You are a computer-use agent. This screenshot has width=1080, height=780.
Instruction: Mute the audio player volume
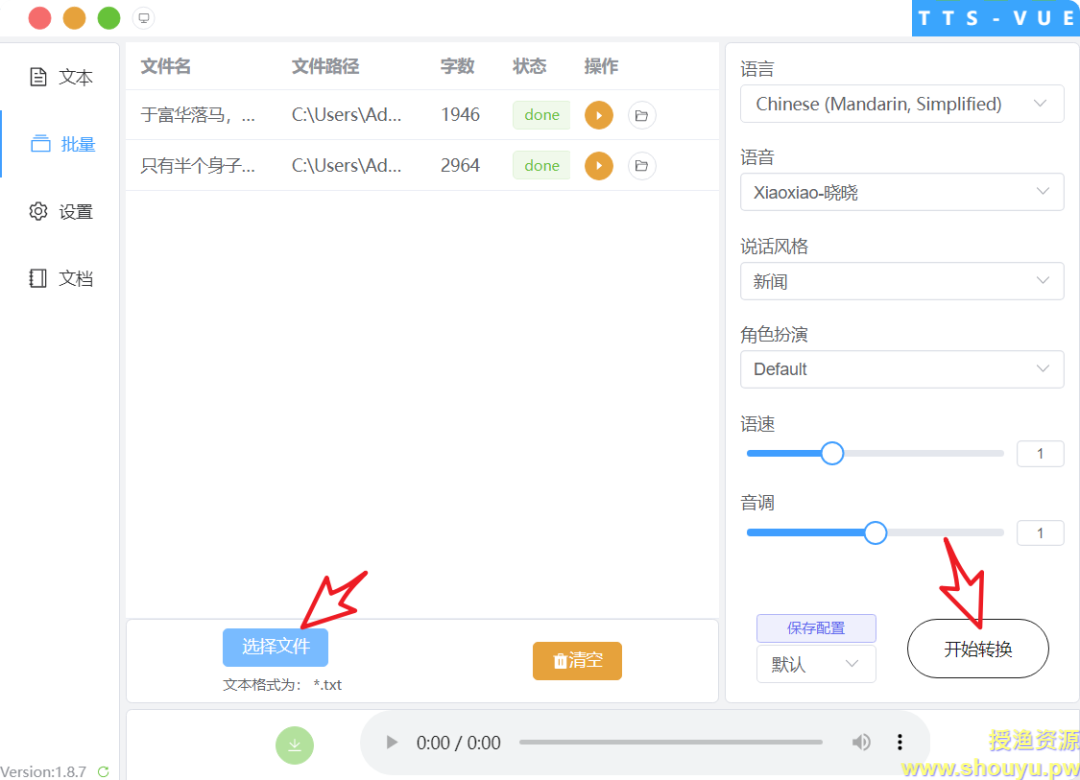tap(861, 742)
